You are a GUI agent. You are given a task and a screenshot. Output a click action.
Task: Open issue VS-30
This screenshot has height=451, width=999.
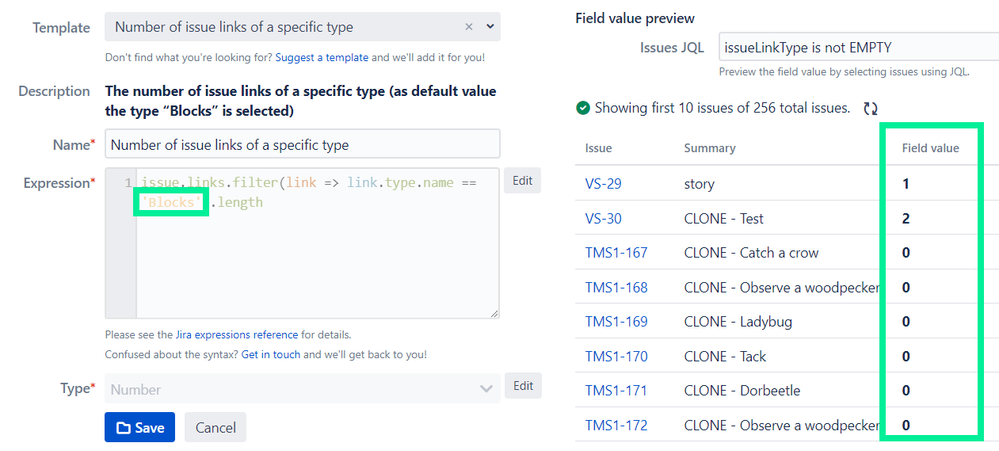point(603,218)
